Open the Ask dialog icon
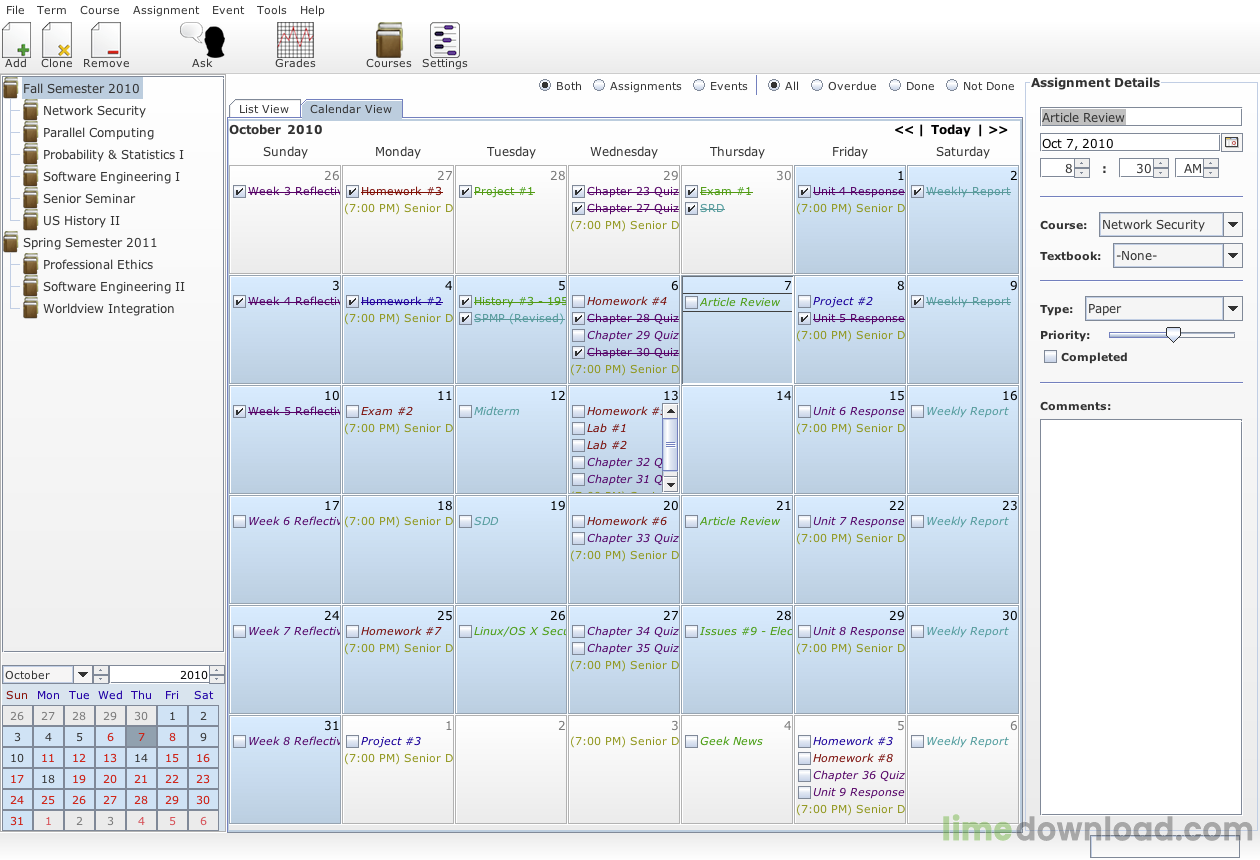Image resolution: width=1260 pixels, height=860 pixels. click(x=203, y=40)
